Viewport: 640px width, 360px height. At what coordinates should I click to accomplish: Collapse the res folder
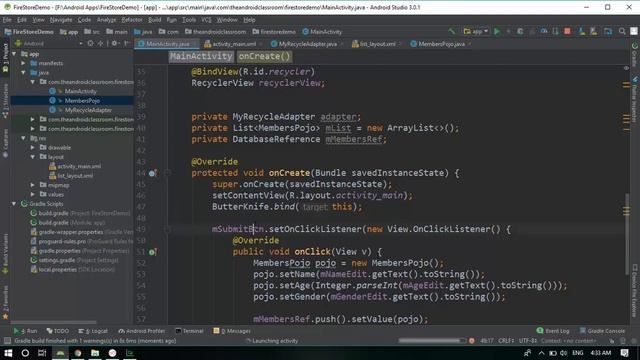[23, 138]
